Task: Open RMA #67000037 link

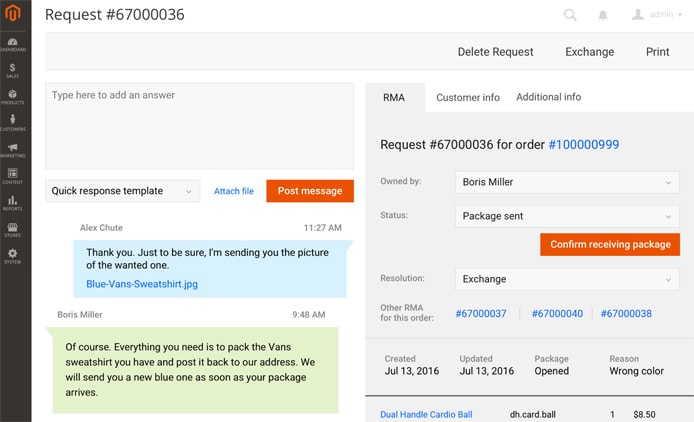Action: click(481, 314)
